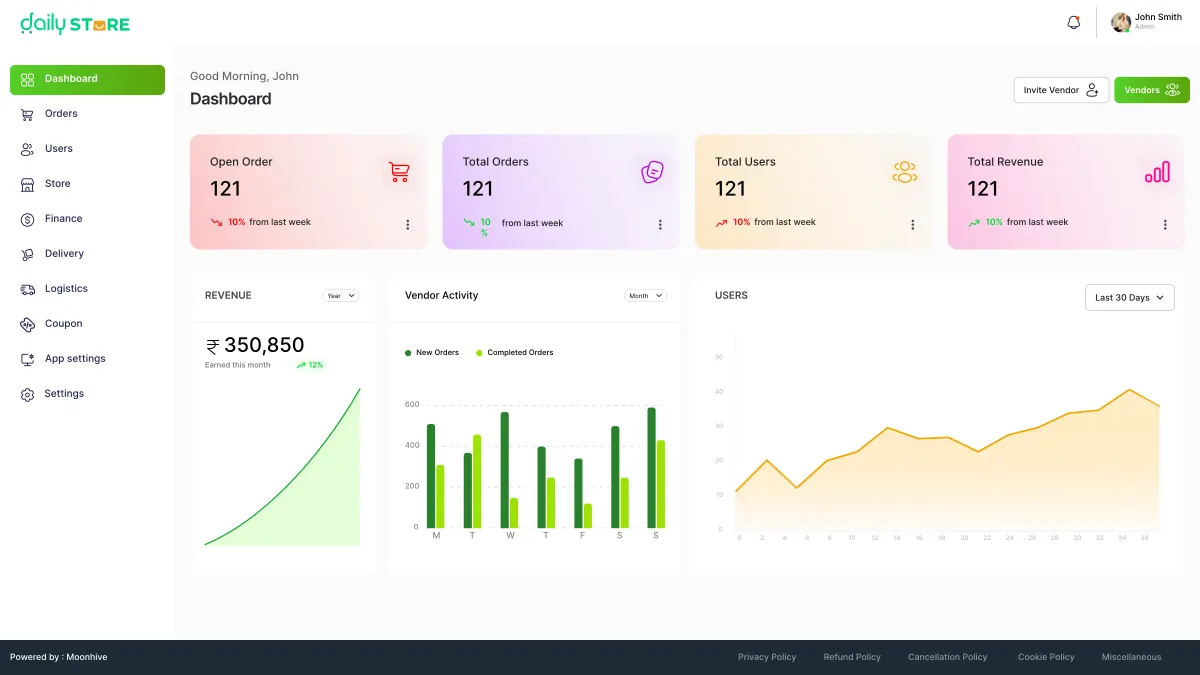Click the Good Morning, John greeting
This screenshot has height=675, width=1200.
point(244,76)
